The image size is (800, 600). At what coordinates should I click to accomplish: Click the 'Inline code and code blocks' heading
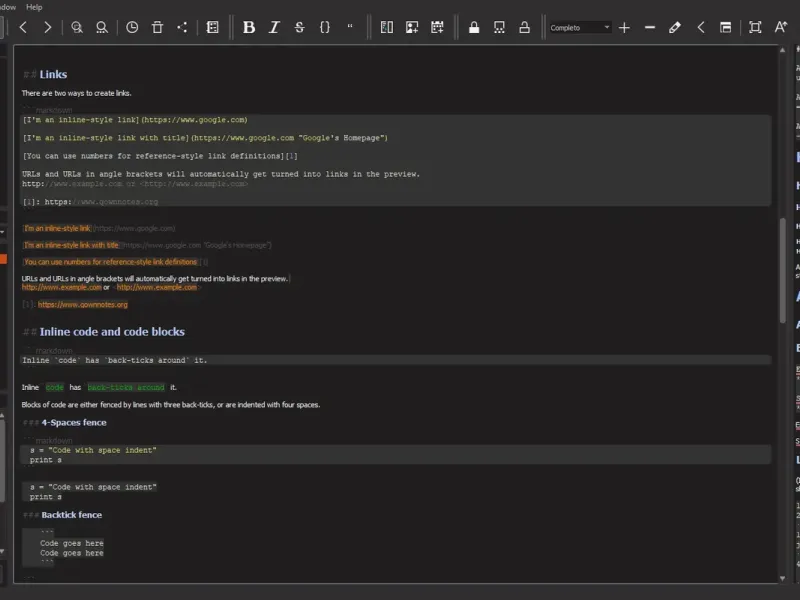tap(112, 332)
